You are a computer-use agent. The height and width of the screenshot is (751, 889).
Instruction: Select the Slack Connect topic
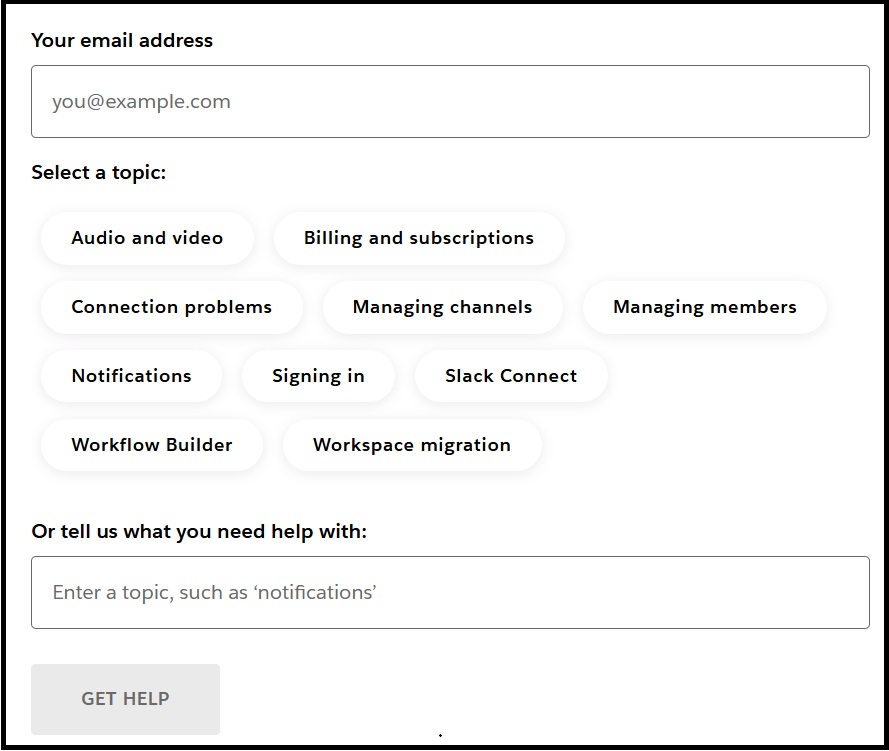(510, 376)
